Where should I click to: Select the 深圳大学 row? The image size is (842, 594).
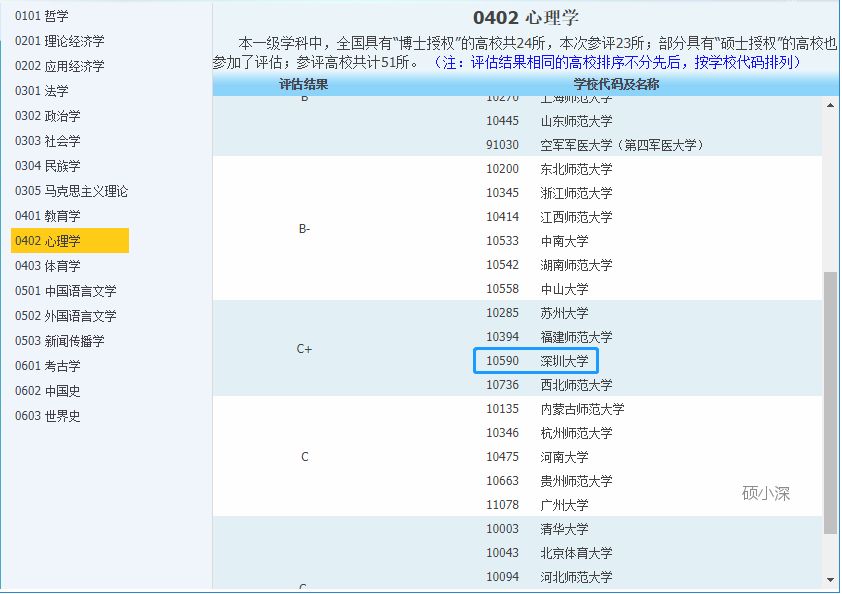pyautogui.click(x=536, y=361)
